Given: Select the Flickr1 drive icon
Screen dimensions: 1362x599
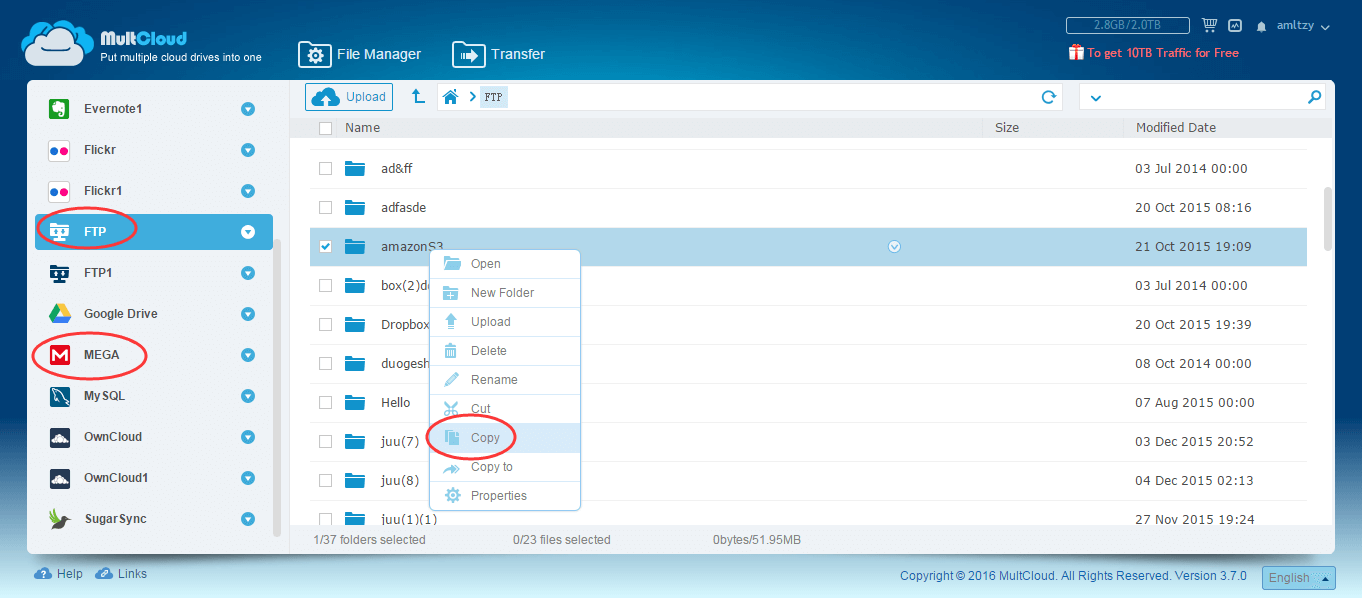Looking at the screenshot, I should coord(59,191).
